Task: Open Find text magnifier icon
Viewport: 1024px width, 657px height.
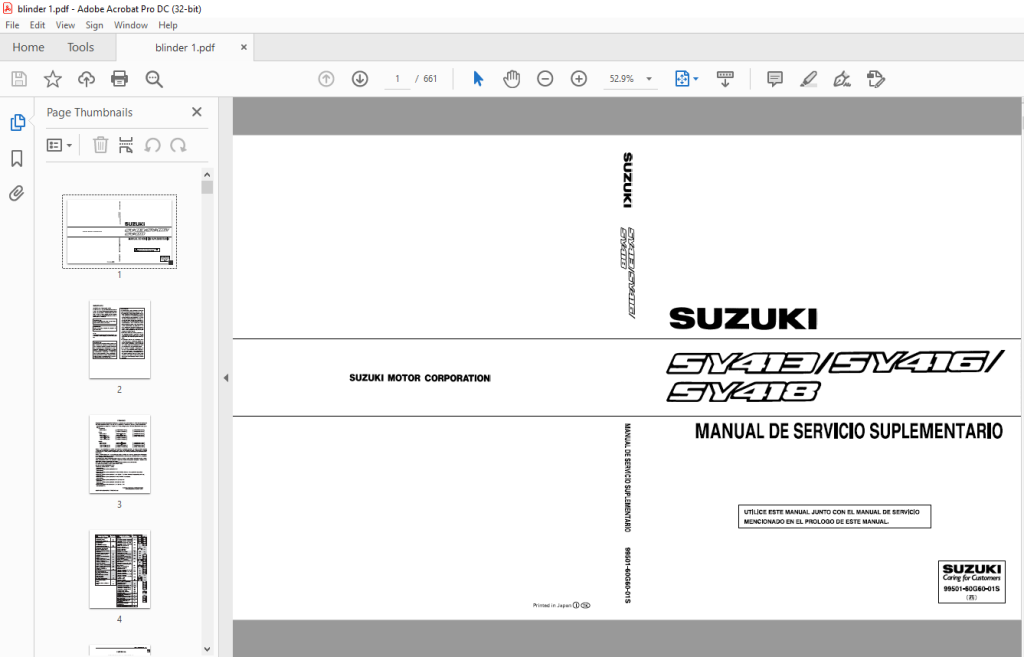Action: pos(154,79)
